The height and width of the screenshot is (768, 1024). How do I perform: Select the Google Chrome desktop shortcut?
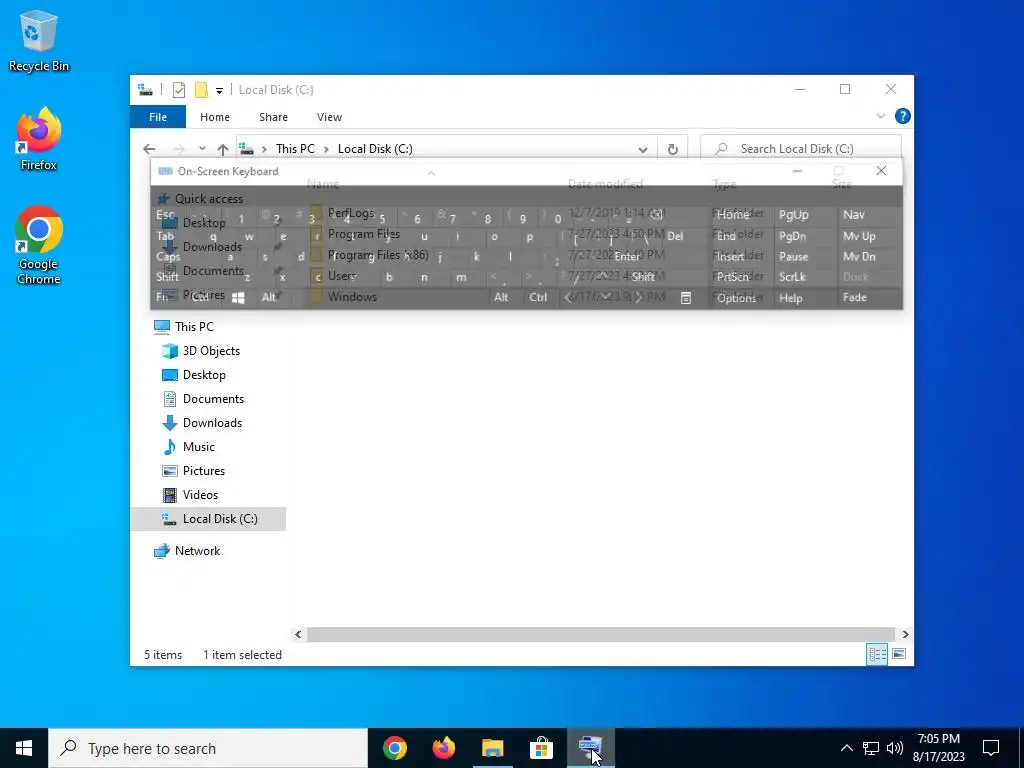coord(39,245)
